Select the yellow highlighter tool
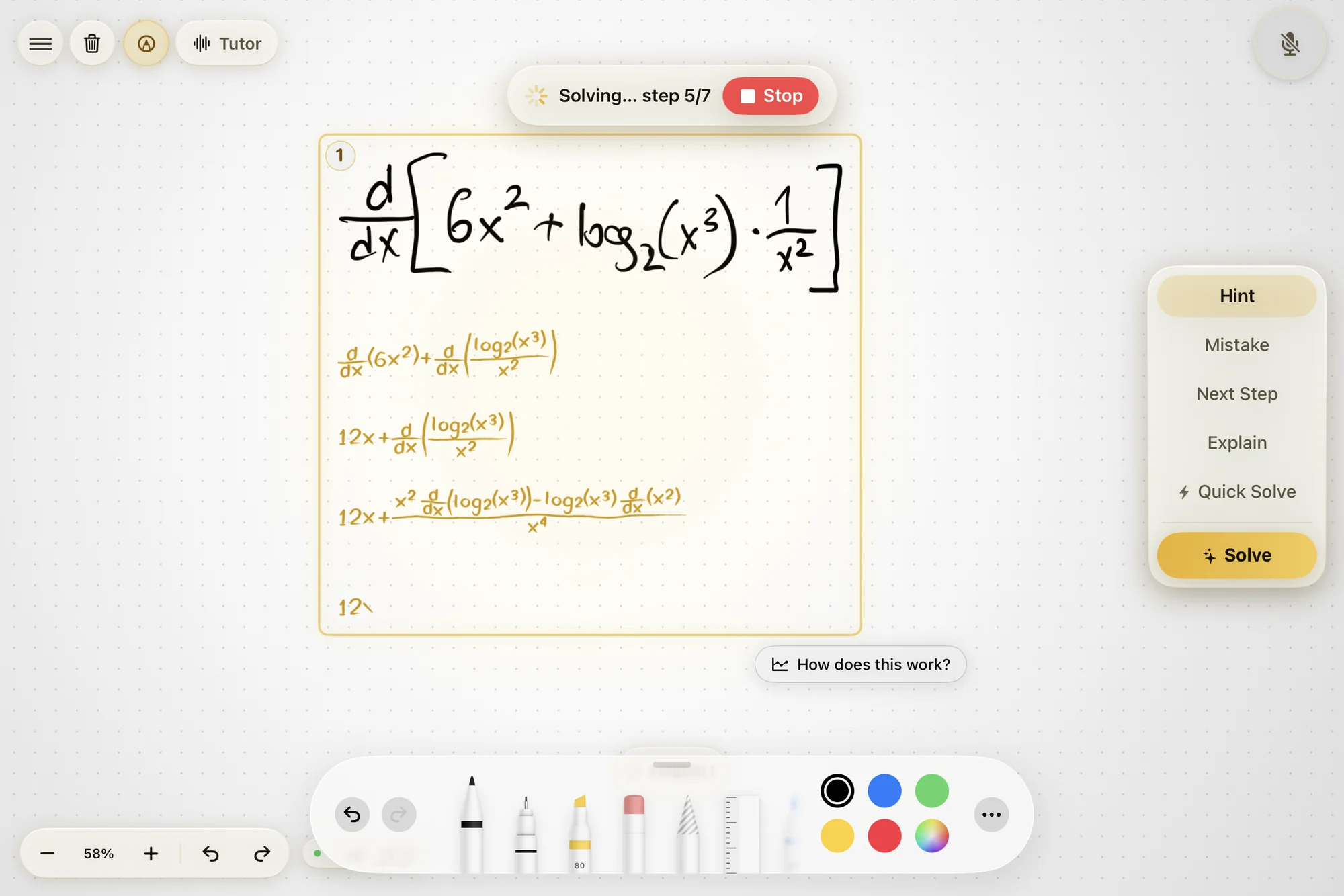 click(x=579, y=833)
